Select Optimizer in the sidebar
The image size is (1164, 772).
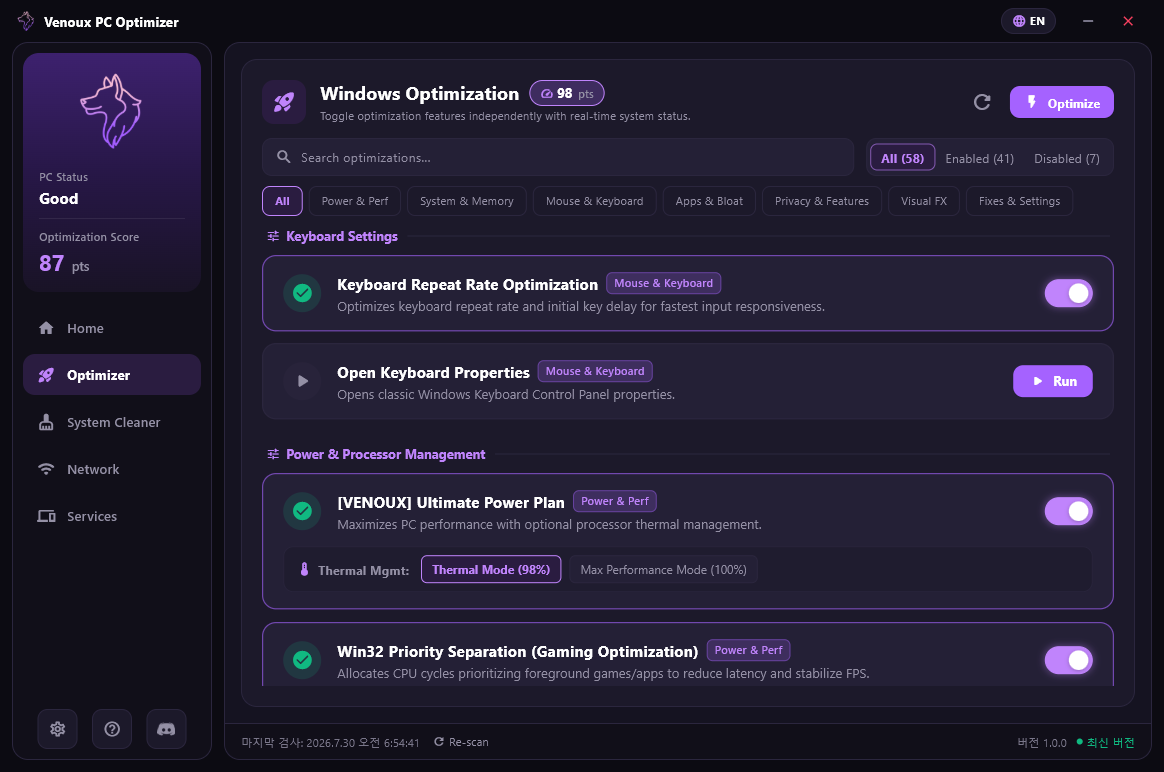(x=111, y=375)
